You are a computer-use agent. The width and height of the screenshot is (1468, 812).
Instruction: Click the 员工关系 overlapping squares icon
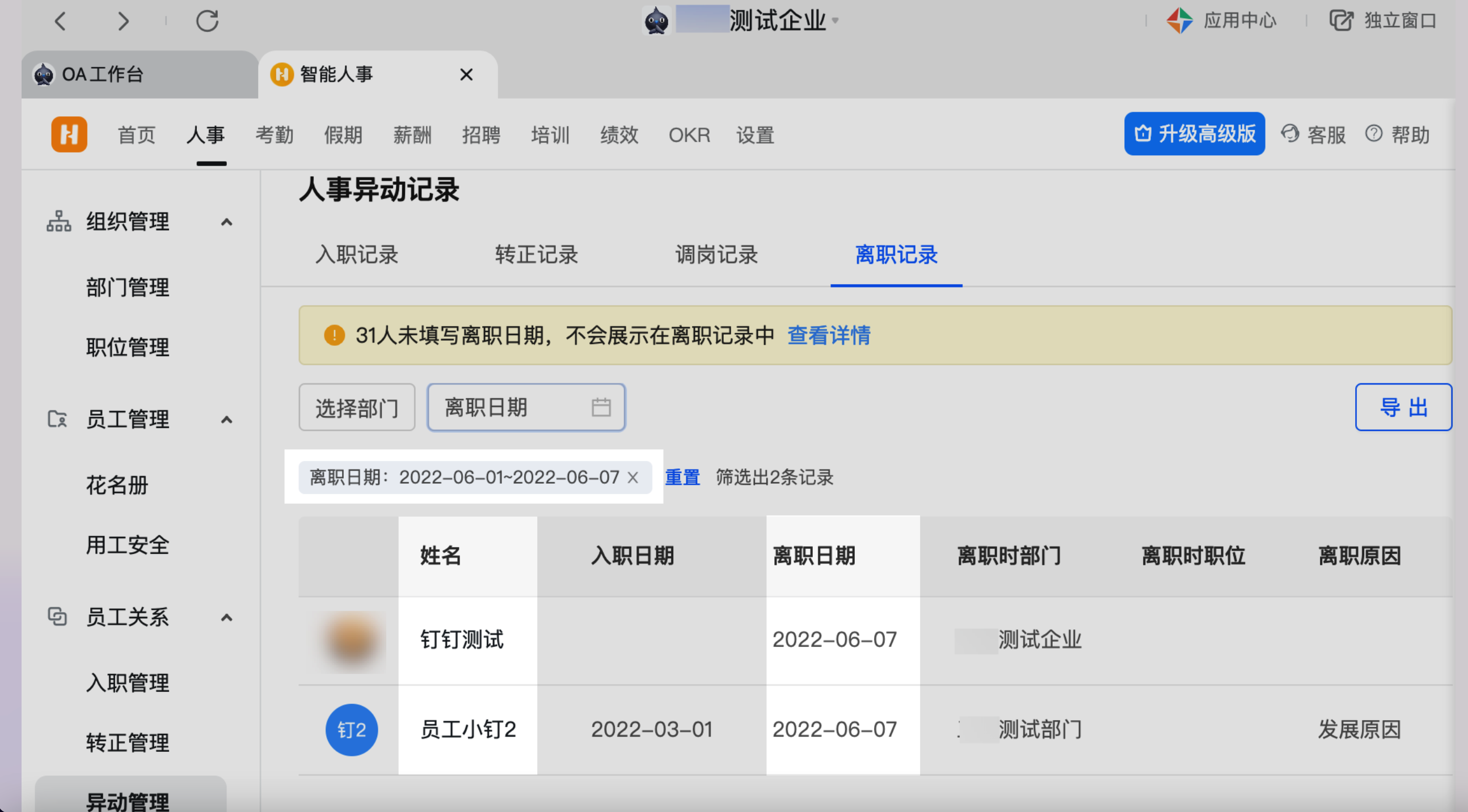[57, 616]
